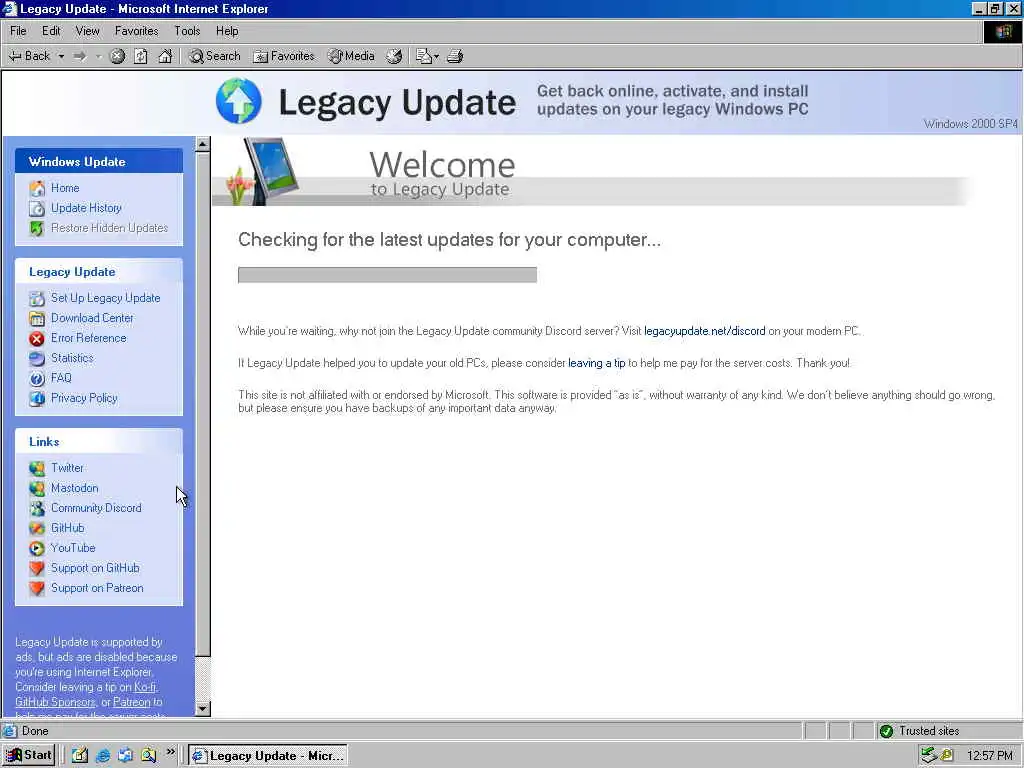Click the 12:57 PM system clock
This screenshot has width=1024, height=768.
coord(990,756)
